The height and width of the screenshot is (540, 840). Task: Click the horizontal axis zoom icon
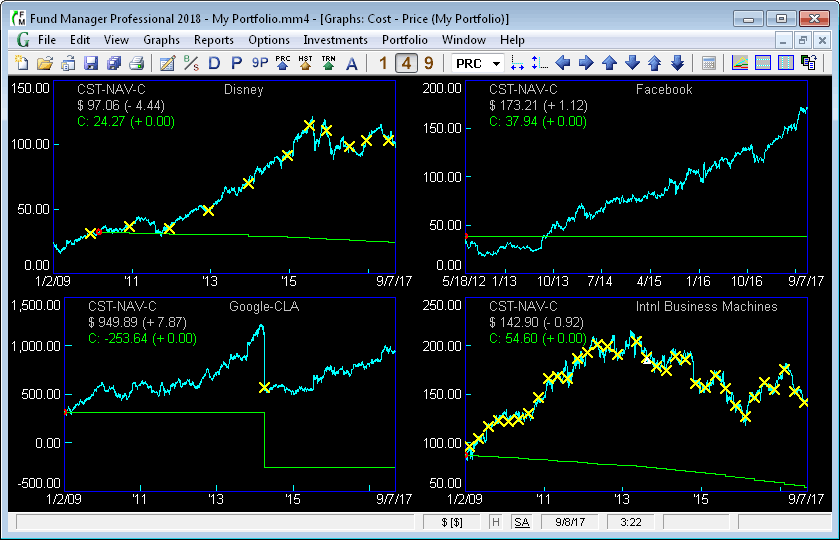pos(517,63)
